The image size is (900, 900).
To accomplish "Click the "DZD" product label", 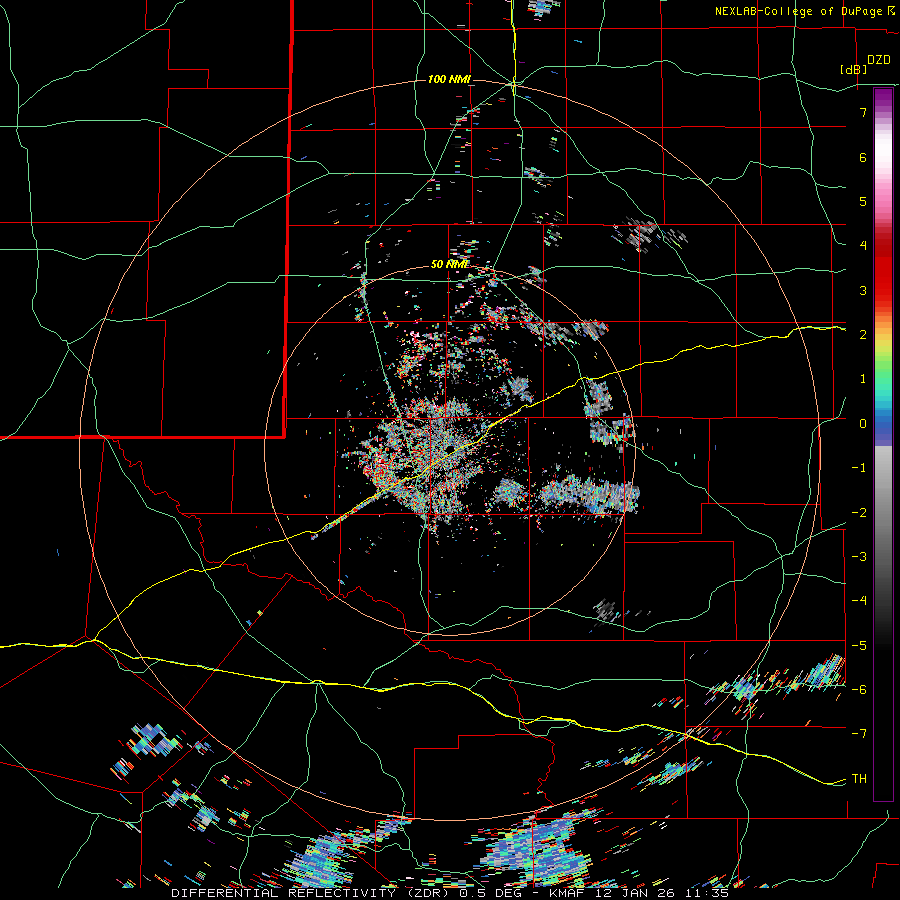I will (879, 60).
